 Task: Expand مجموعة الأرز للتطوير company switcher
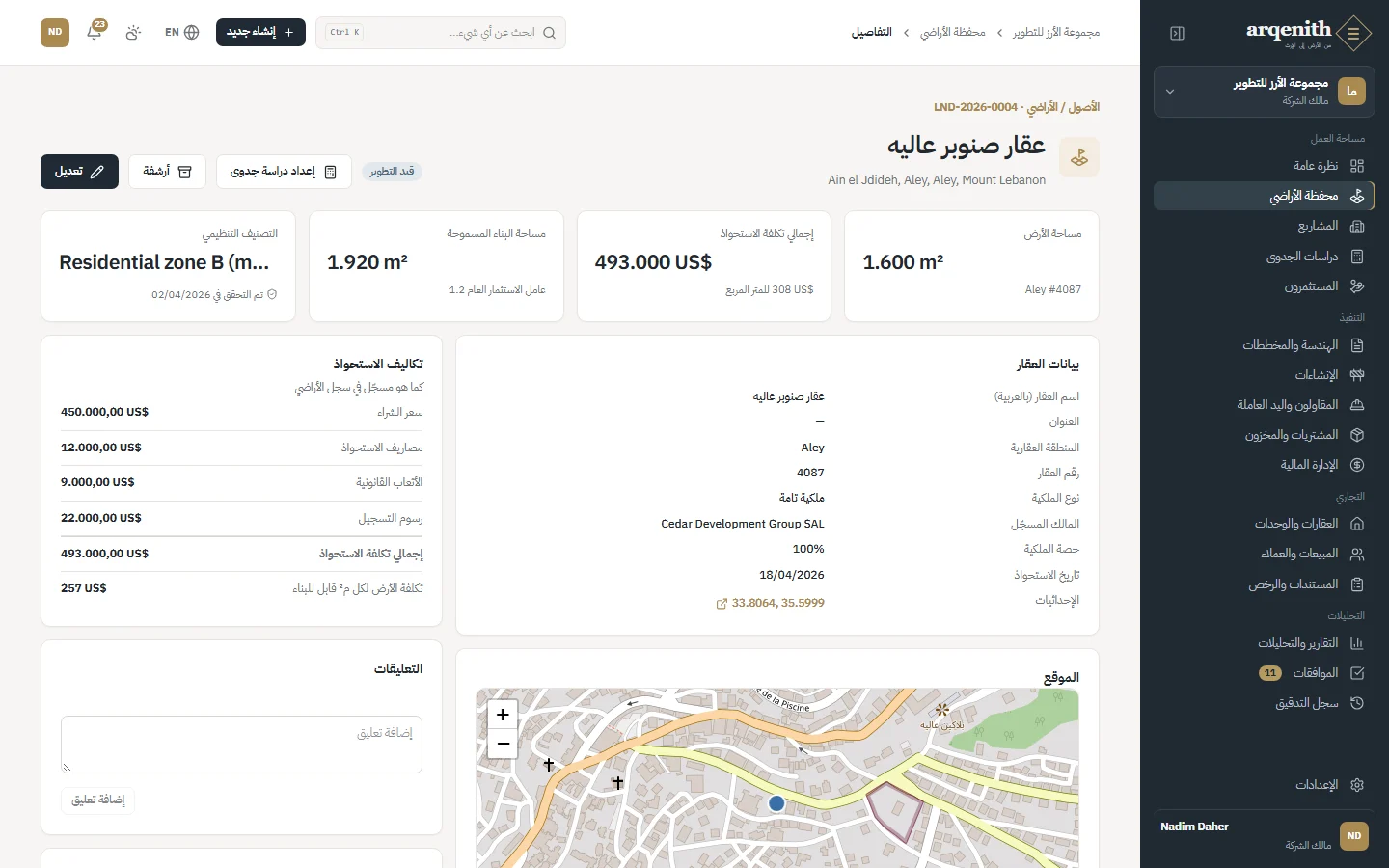[1264, 92]
